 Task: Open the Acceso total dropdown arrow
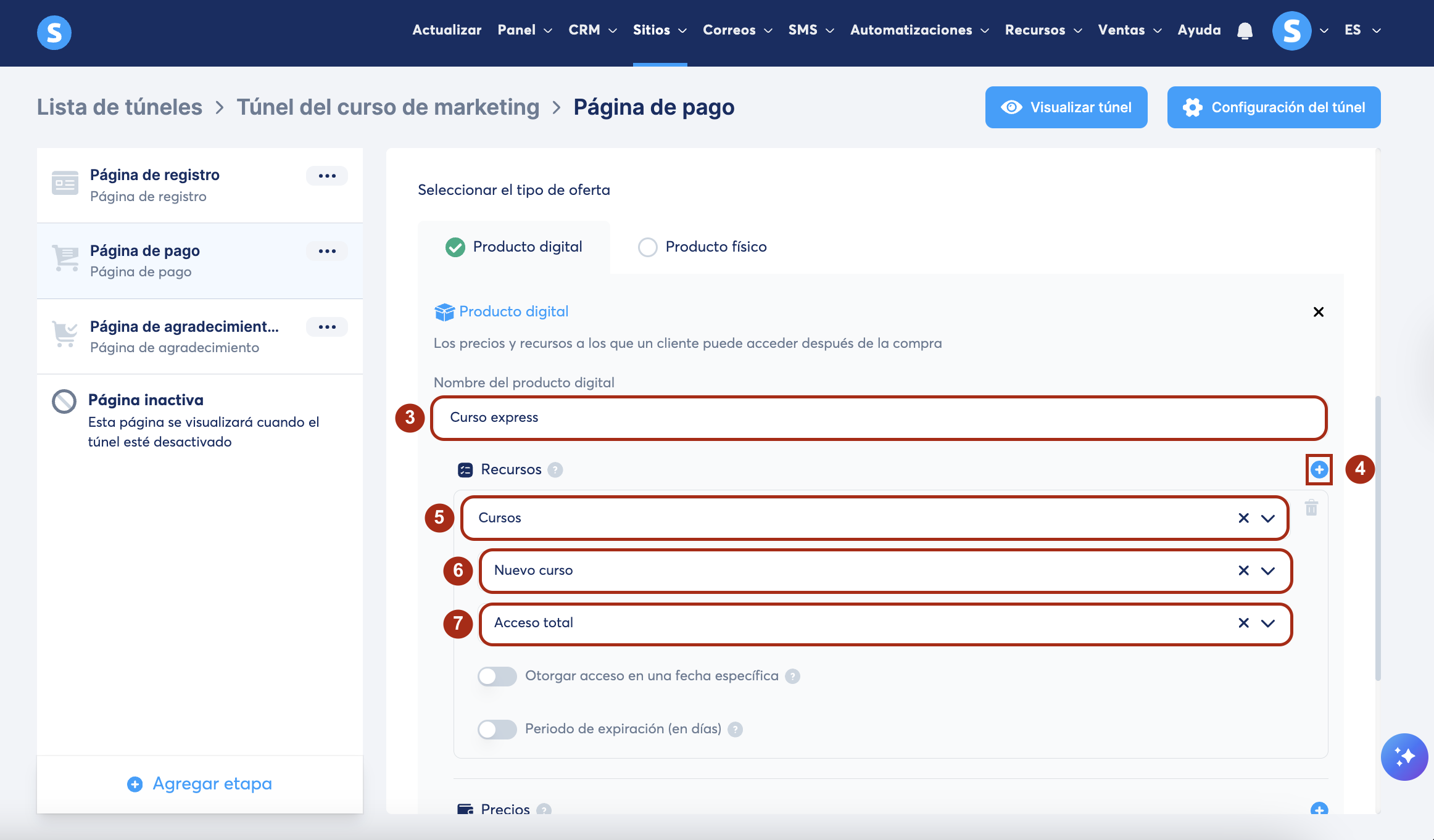(x=1267, y=623)
